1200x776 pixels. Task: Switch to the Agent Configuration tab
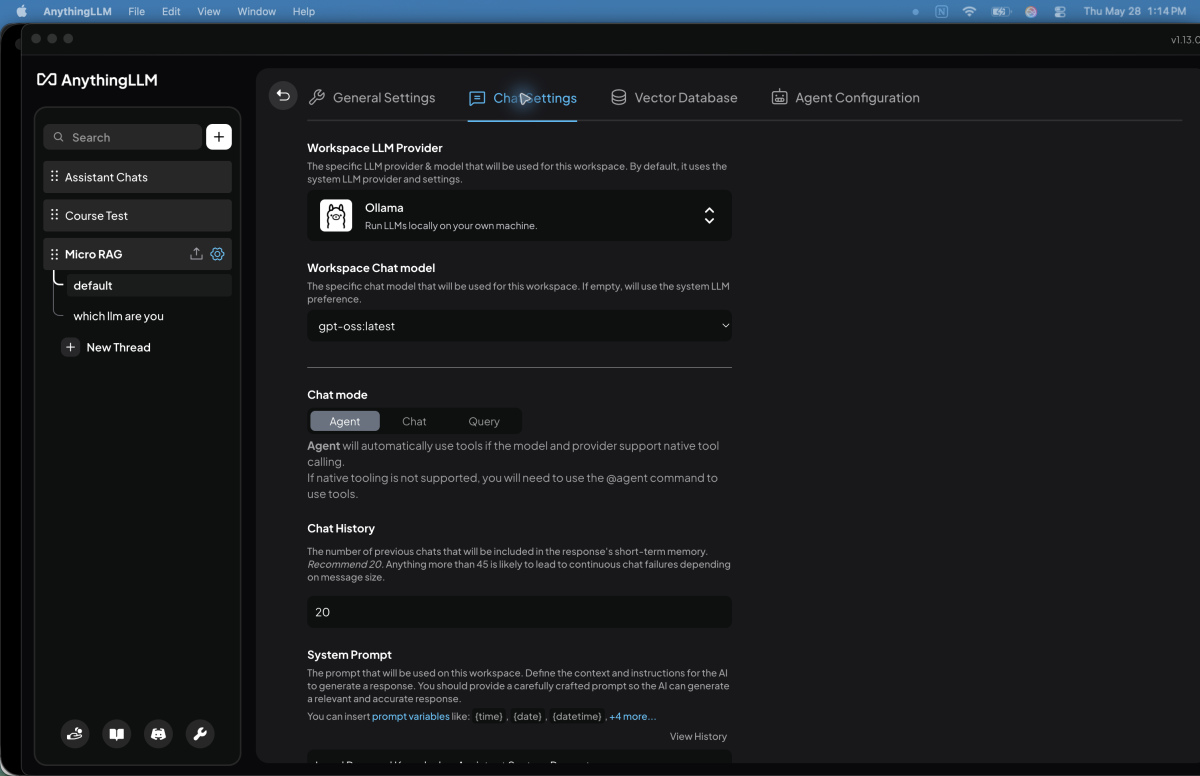coord(845,97)
